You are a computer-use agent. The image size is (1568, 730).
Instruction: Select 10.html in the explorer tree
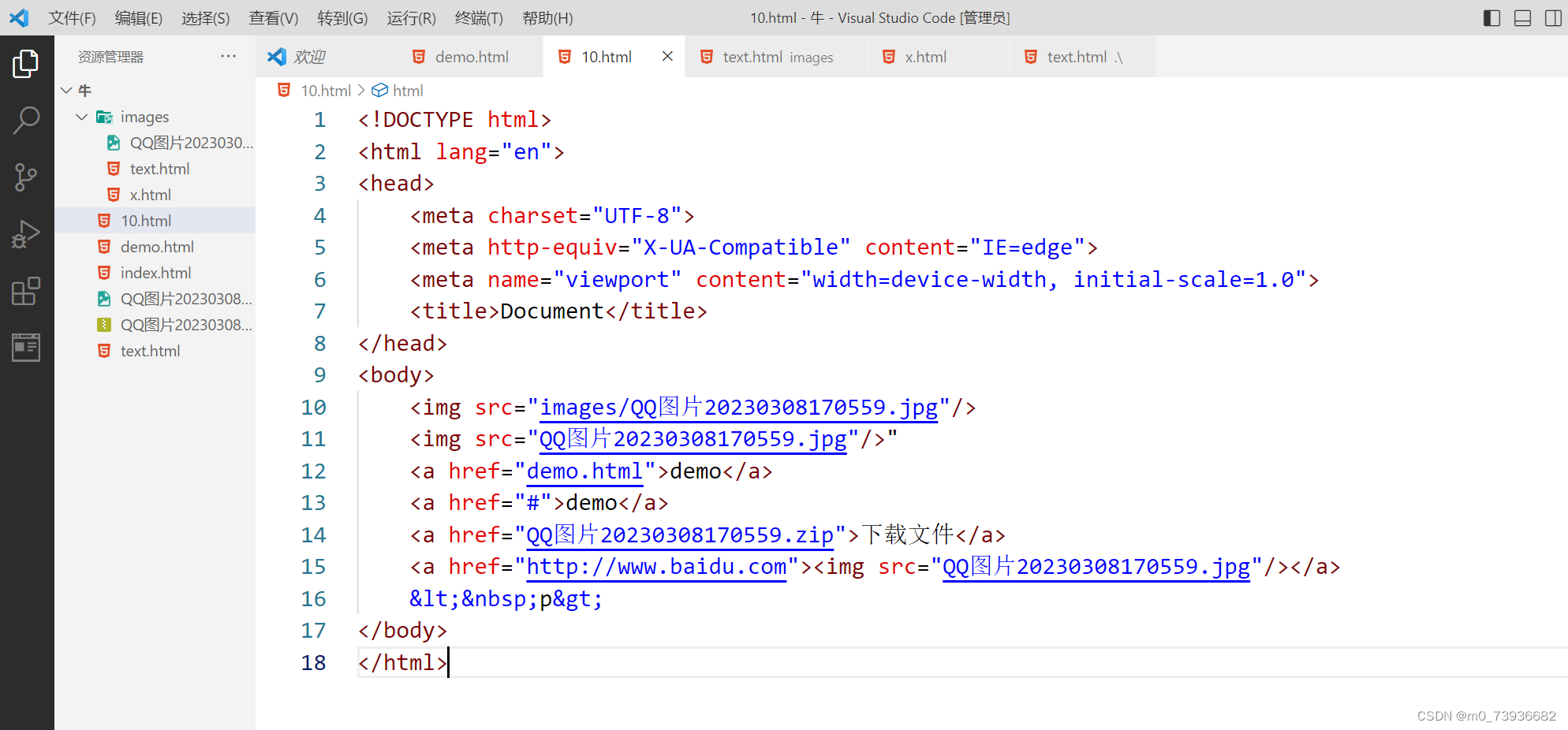click(155, 221)
